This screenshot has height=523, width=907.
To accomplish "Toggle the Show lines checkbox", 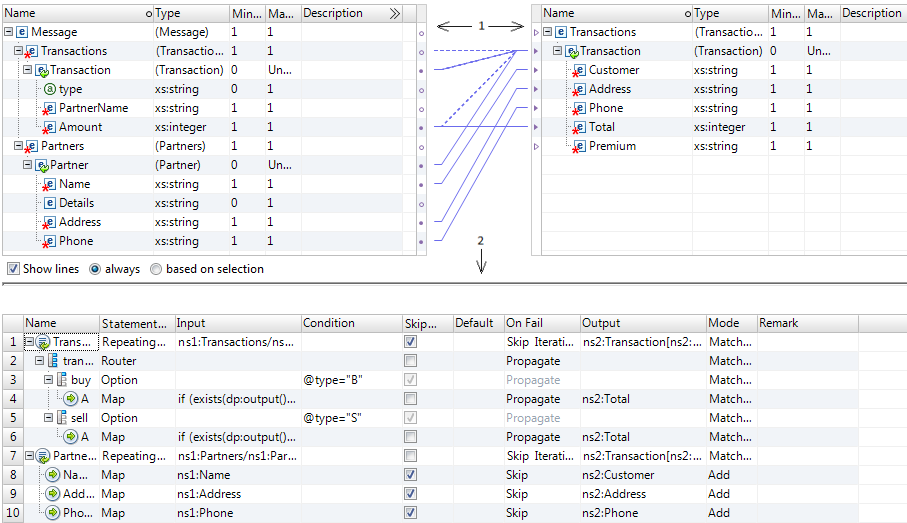I will (x=14, y=269).
